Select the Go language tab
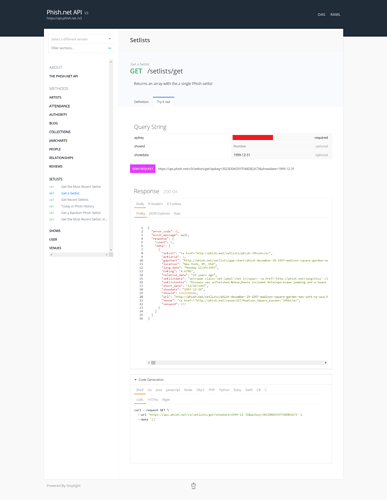The height and width of the screenshot is (500, 387). point(150,390)
